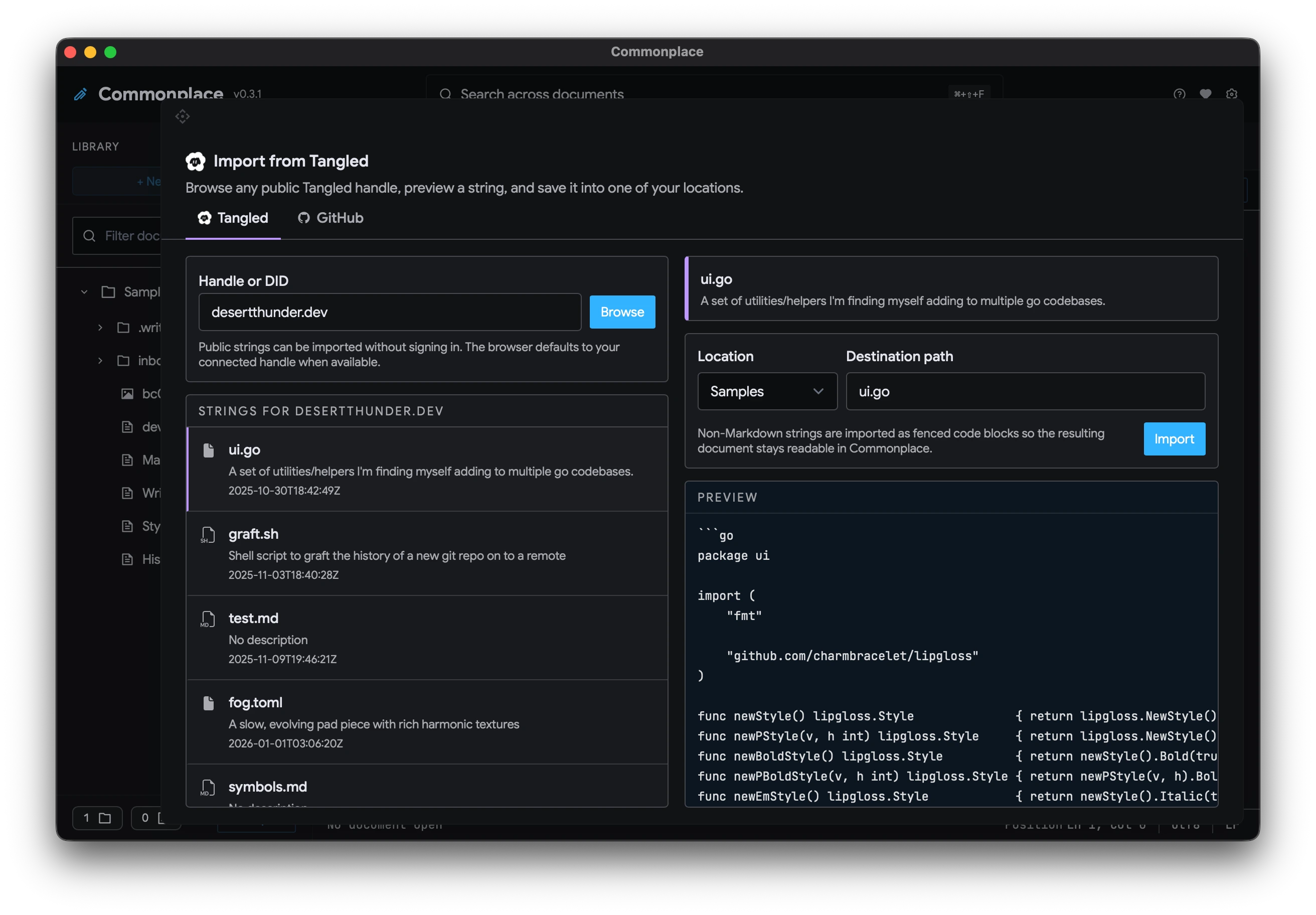Click the Tangled logo beside dialog title
1316x915 pixels.
tap(196, 162)
